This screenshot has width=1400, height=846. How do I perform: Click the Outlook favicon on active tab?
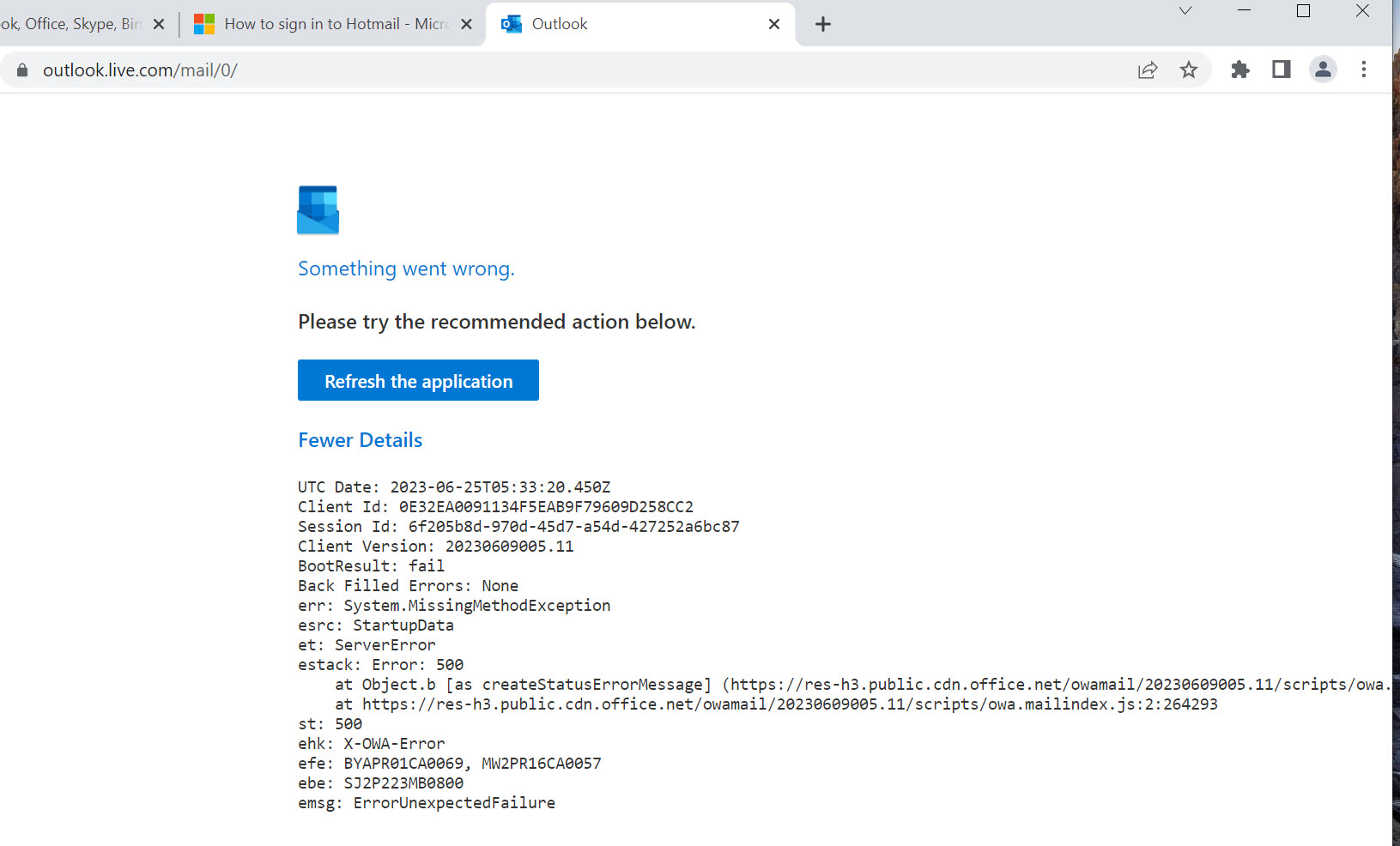coord(512,24)
